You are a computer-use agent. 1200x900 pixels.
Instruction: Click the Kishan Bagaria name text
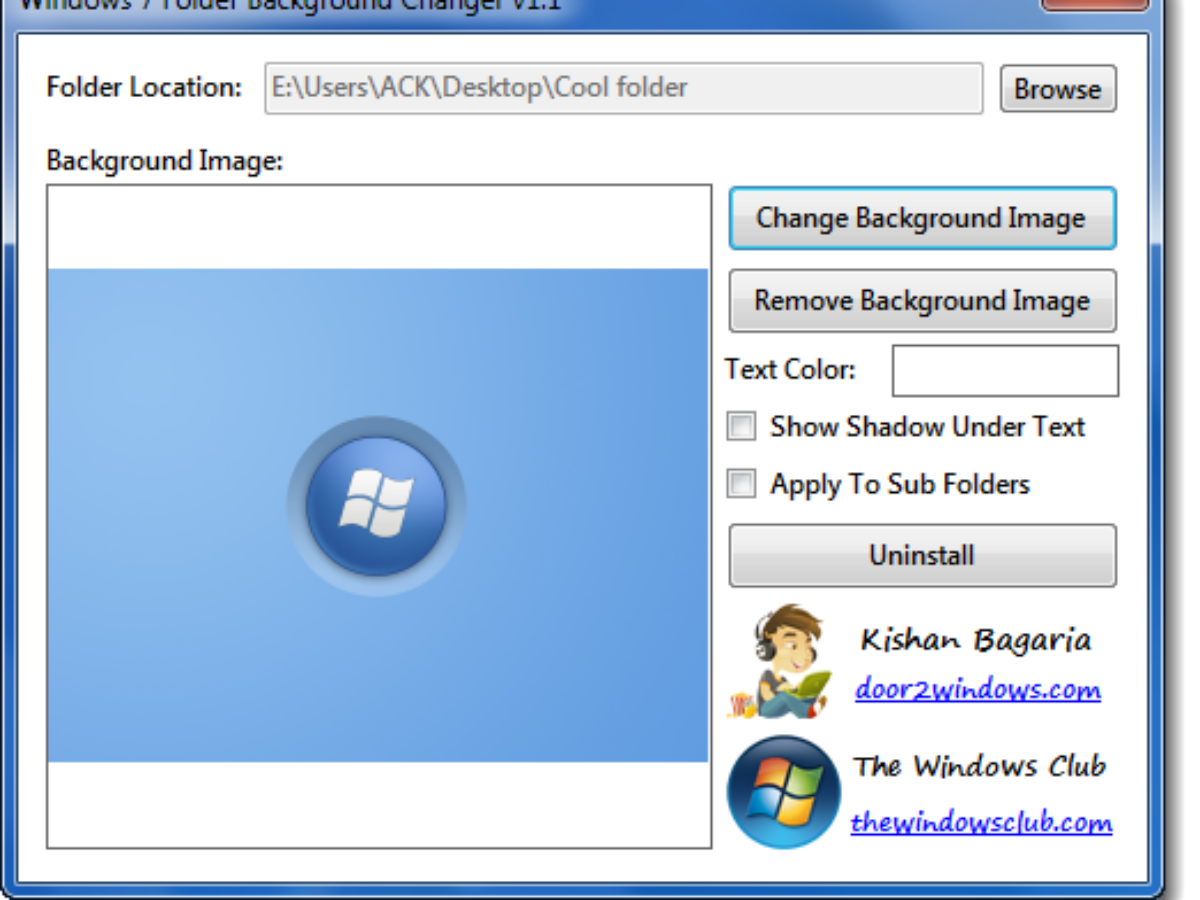(x=975, y=639)
